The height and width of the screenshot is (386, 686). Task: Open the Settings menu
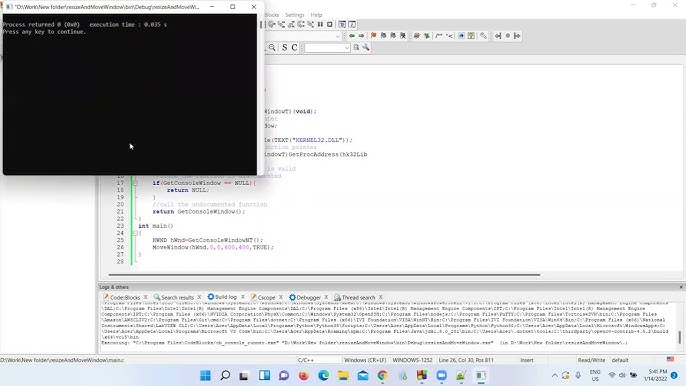tap(294, 15)
